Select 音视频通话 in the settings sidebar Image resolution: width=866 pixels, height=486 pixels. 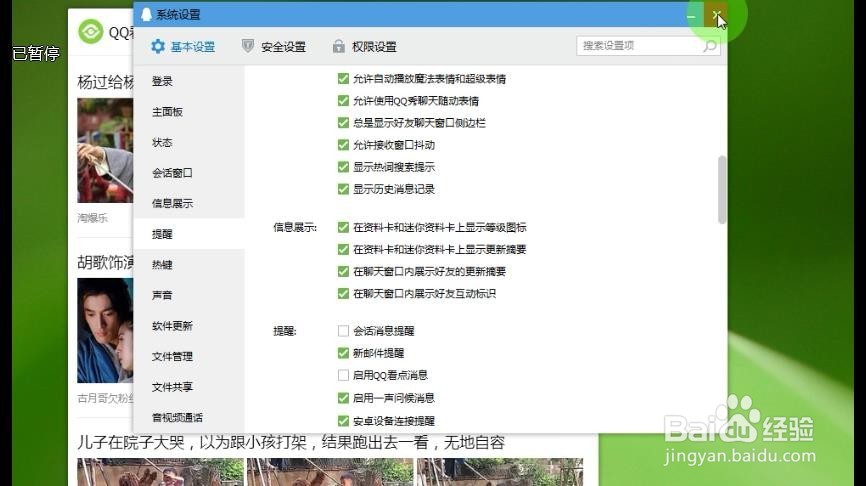pos(189,418)
